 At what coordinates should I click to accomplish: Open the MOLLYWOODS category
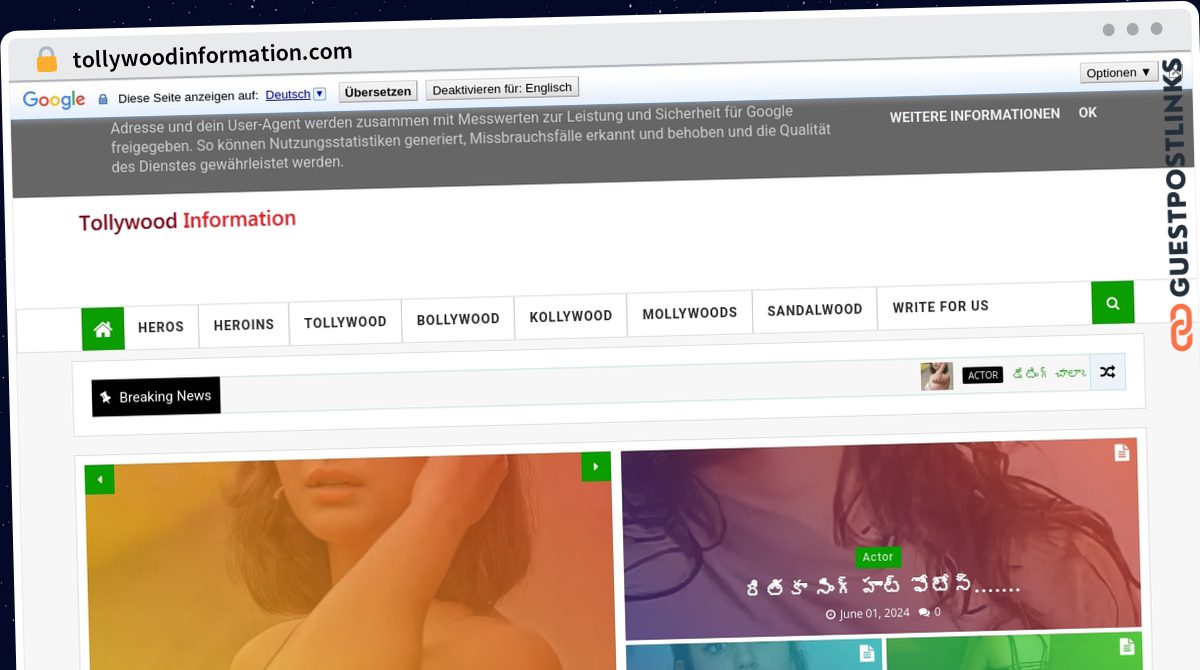pos(690,314)
